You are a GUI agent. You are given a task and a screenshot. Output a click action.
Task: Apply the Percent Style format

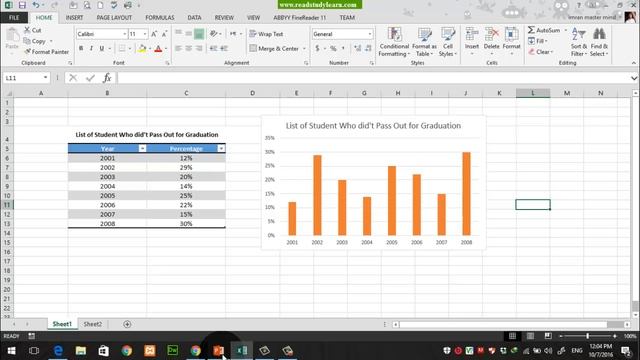pos(333,49)
